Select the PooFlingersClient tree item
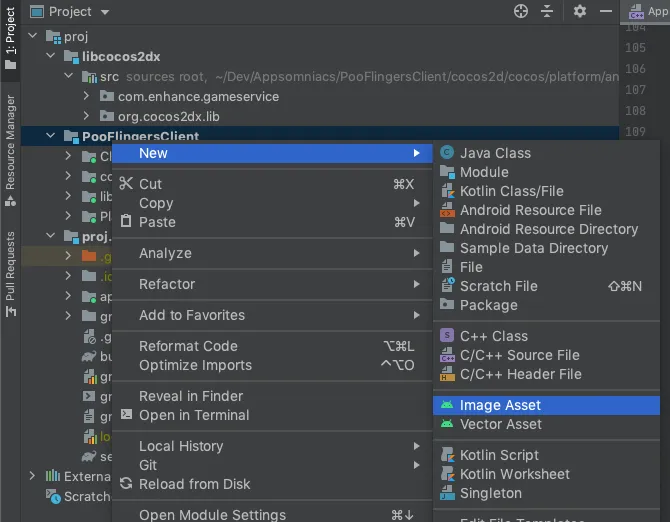The image size is (670, 522). point(140,136)
